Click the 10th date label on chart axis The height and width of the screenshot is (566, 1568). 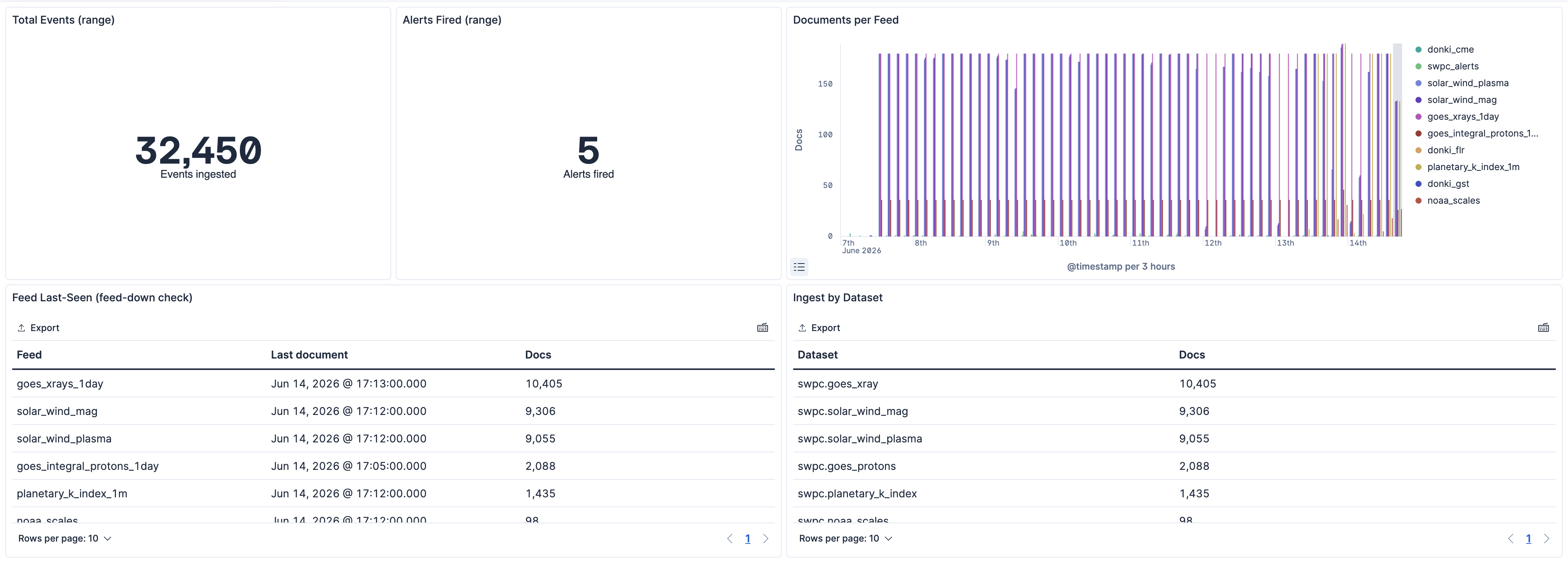click(1068, 243)
